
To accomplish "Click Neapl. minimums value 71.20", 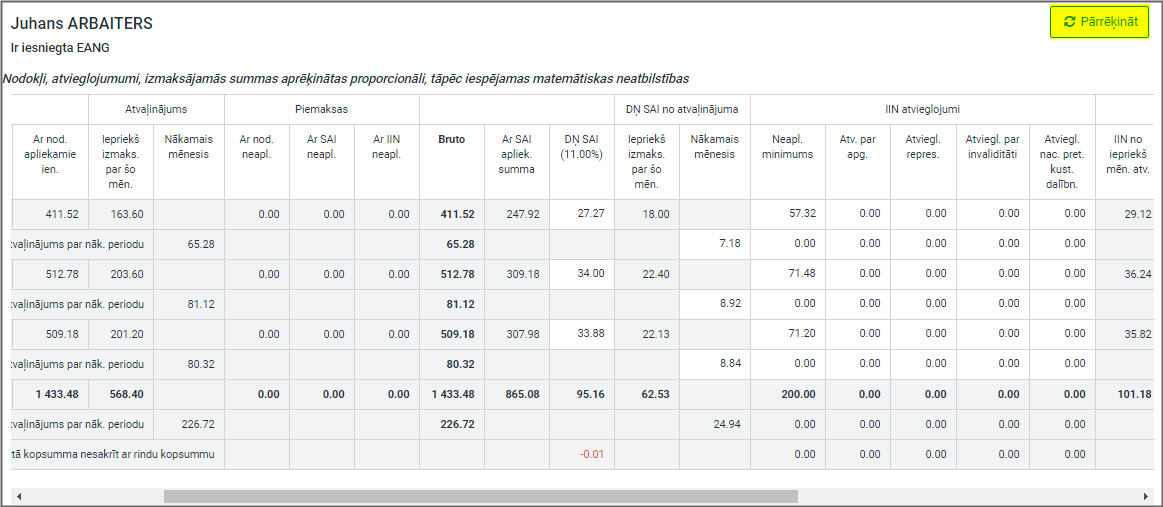I will point(788,334).
